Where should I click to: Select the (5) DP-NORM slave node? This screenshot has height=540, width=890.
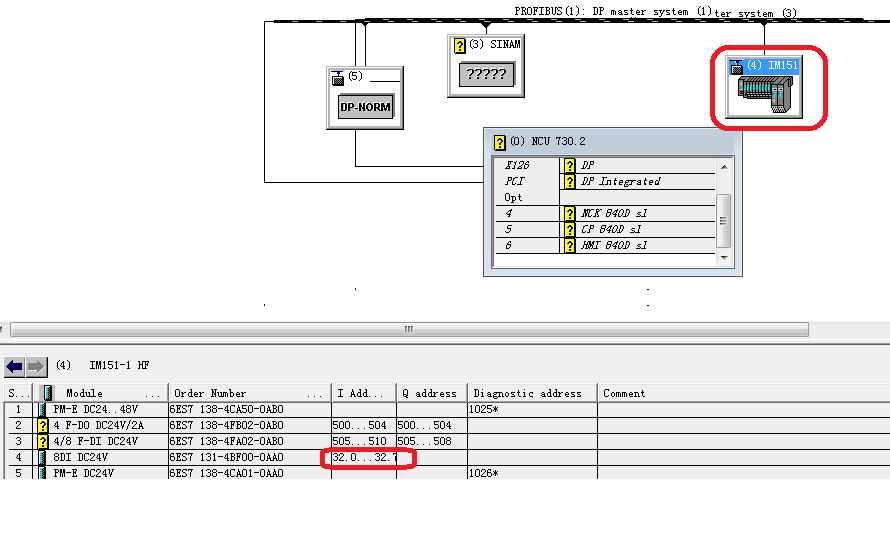[x=365, y=98]
